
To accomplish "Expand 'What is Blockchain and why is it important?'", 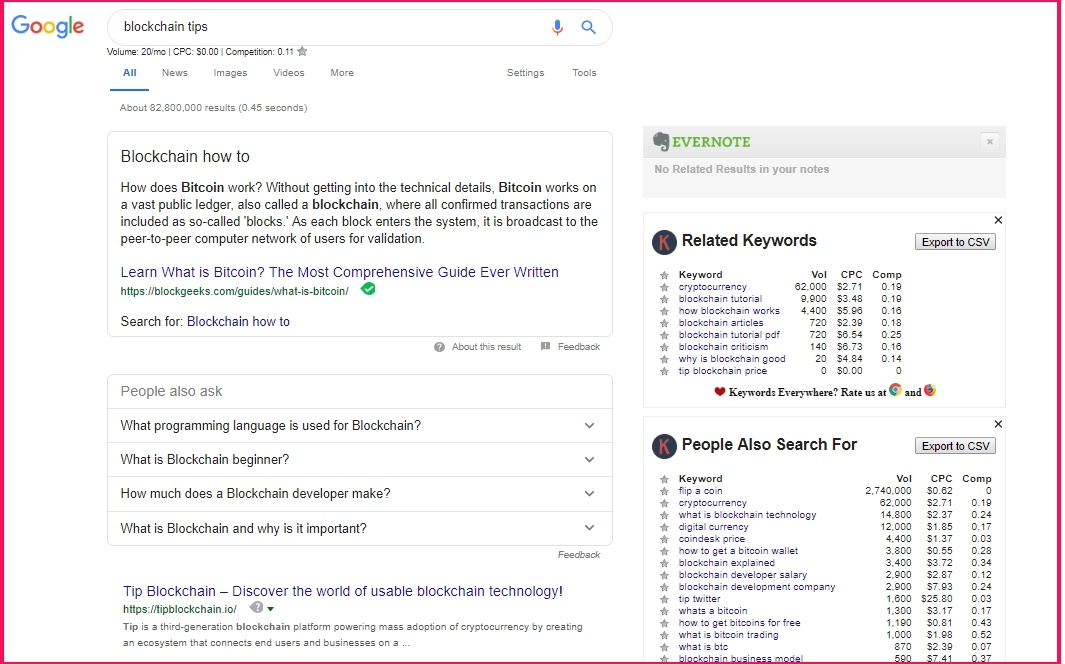I will click(x=360, y=528).
